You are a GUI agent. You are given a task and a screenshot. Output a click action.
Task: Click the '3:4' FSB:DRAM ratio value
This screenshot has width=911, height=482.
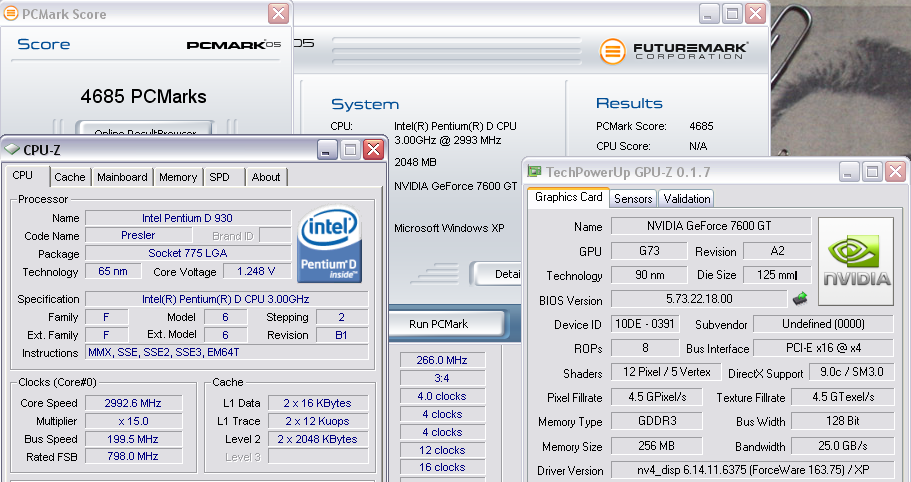coord(442,378)
